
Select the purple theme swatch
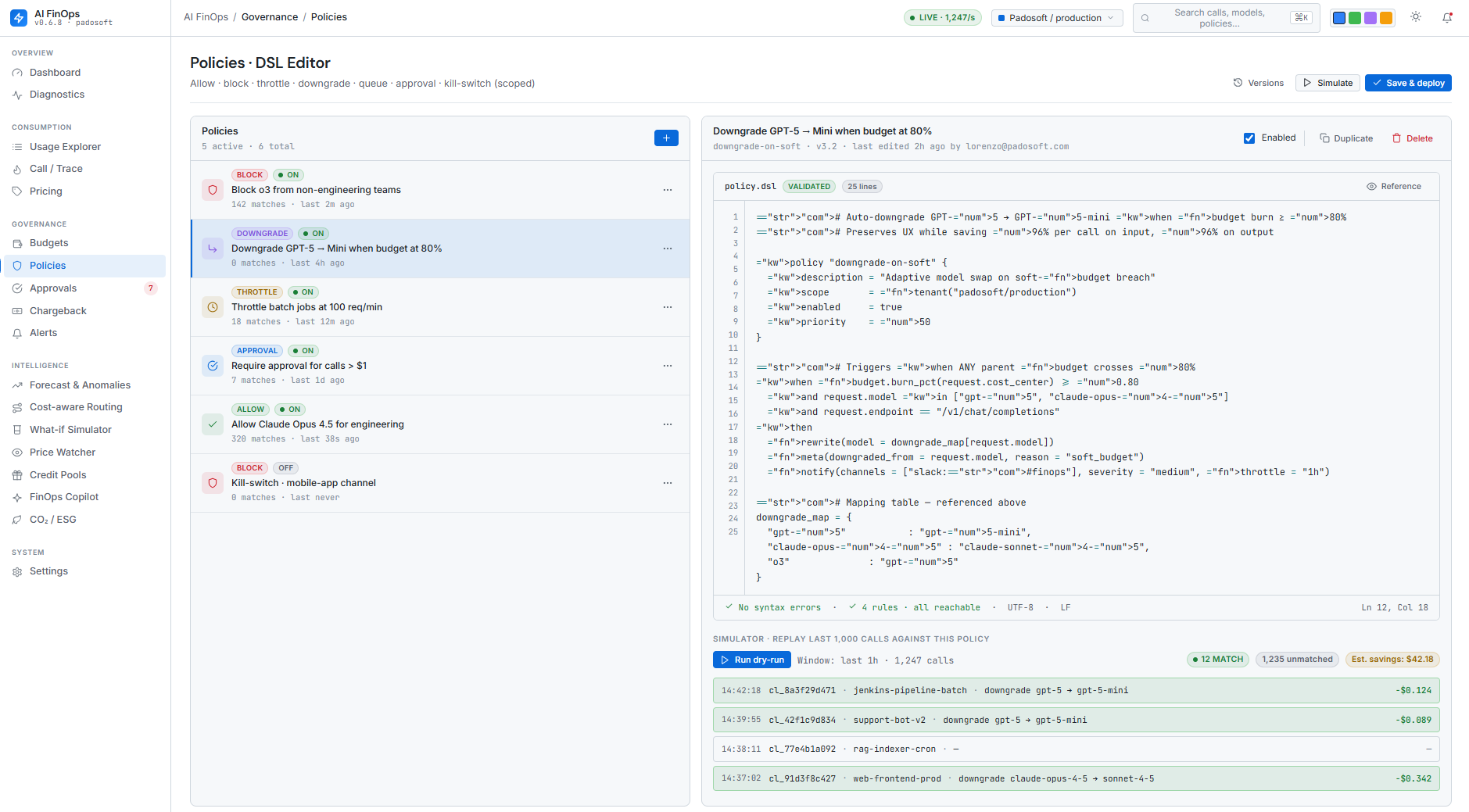1370,18
